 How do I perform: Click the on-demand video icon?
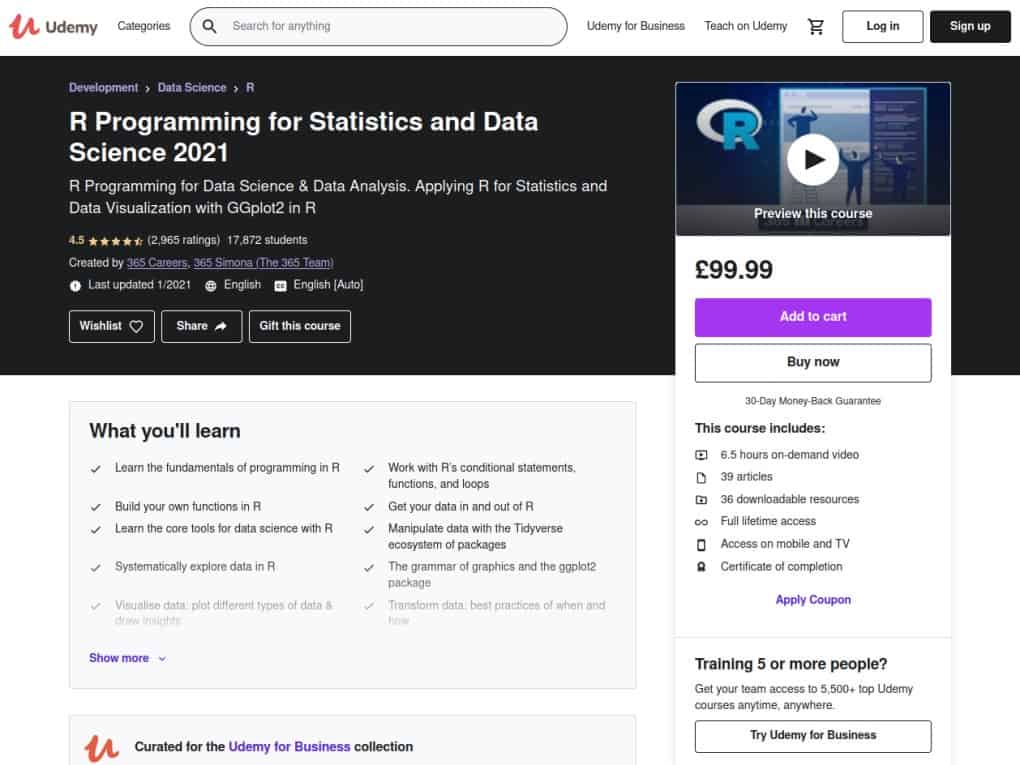click(x=701, y=455)
